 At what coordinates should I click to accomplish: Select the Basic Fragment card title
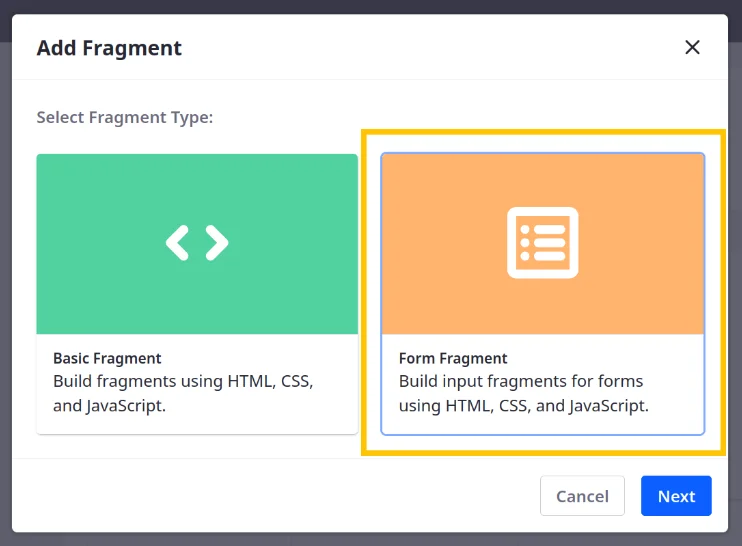[x=107, y=358]
